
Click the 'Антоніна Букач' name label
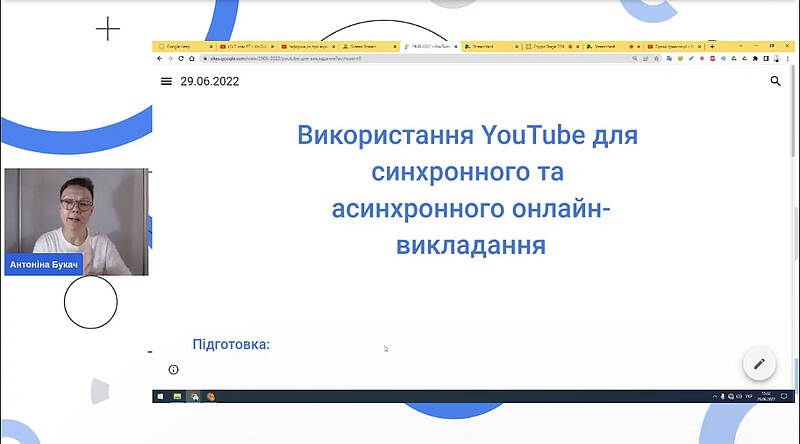(44, 264)
